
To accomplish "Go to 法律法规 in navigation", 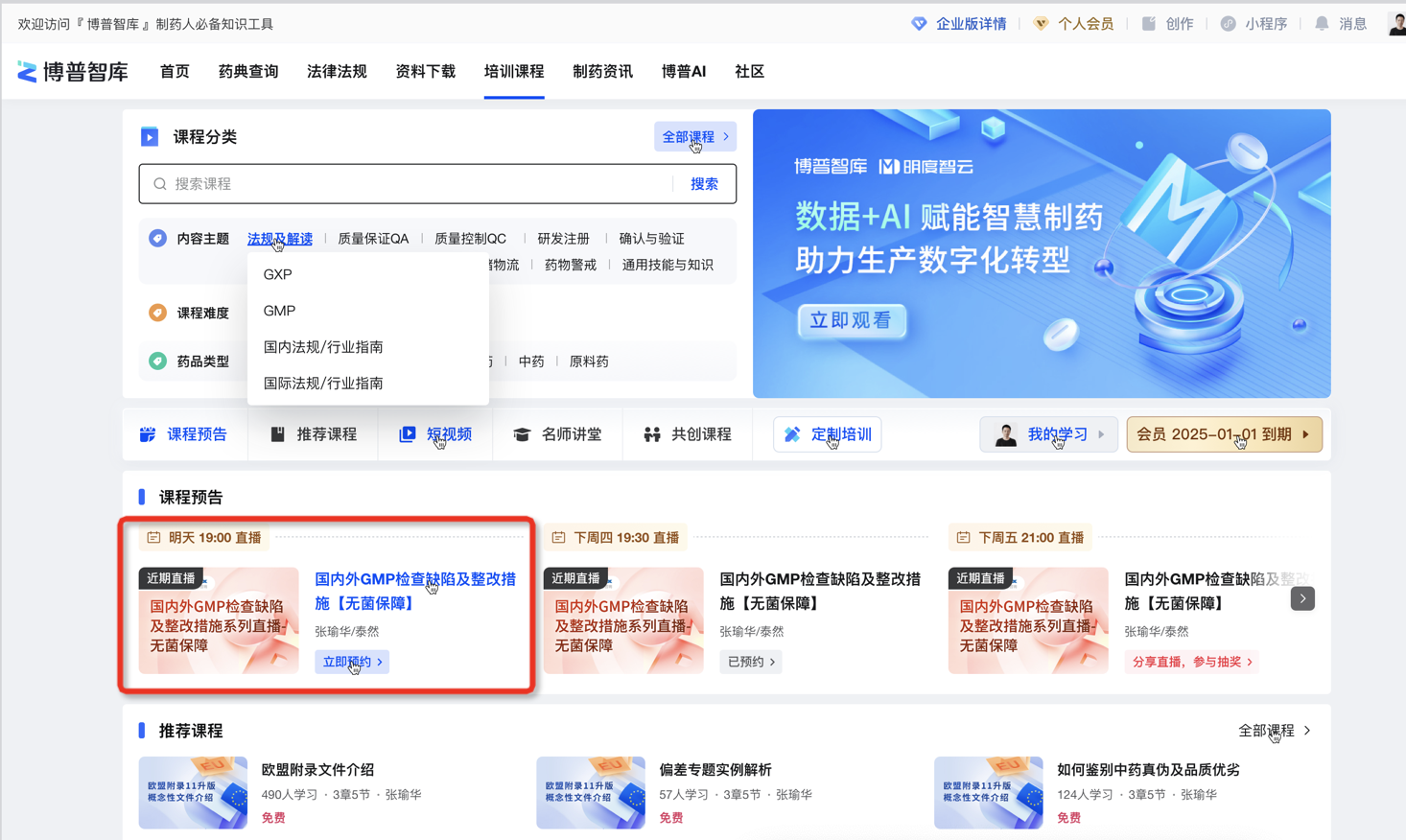I will (x=337, y=72).
